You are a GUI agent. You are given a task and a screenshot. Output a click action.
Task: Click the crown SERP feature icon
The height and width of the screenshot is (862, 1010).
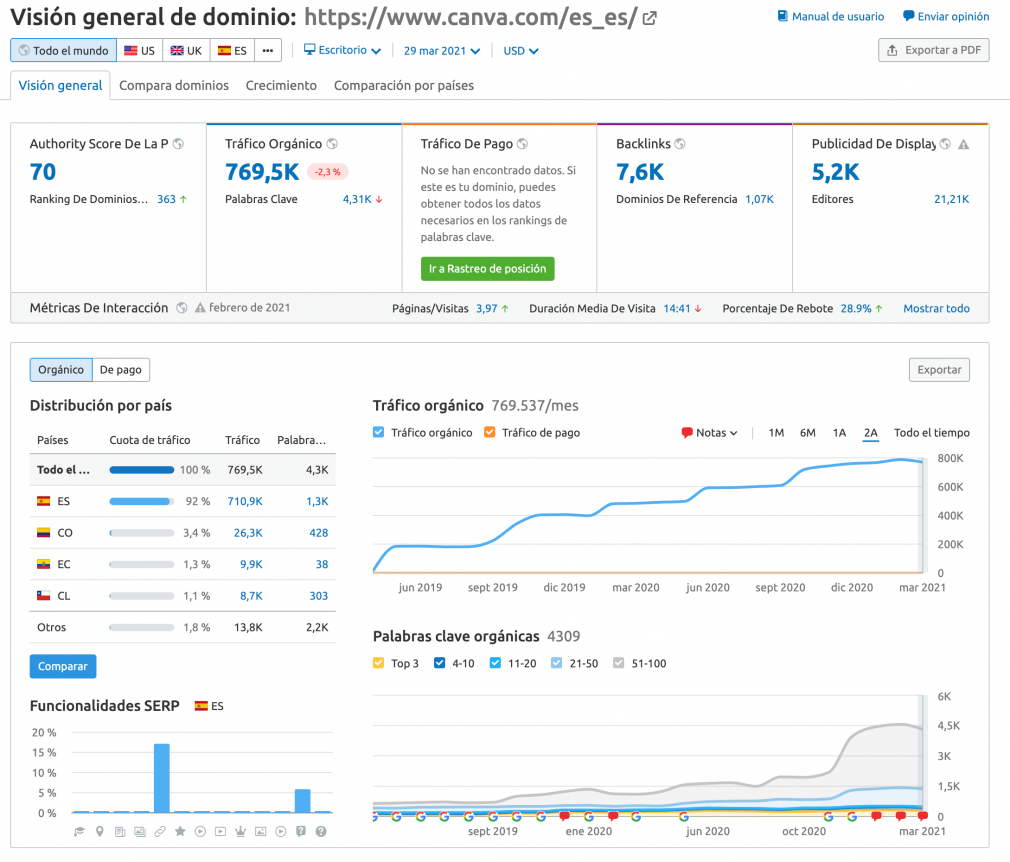[x=240, y=832]
